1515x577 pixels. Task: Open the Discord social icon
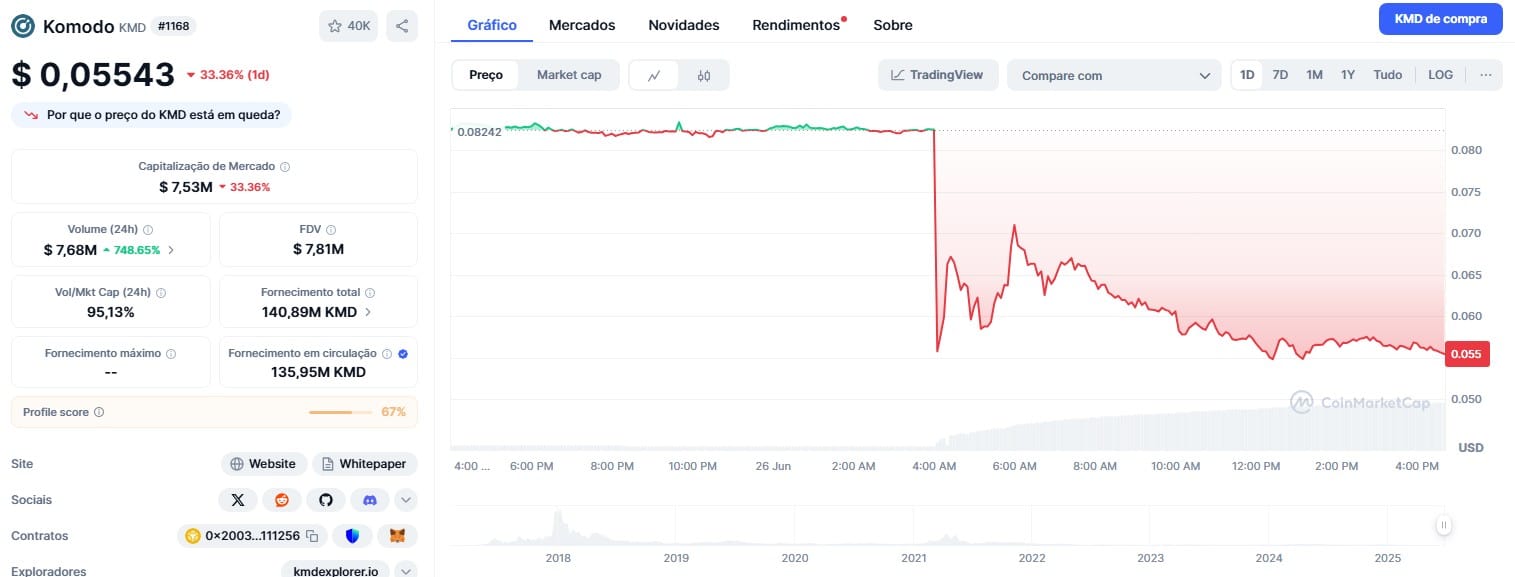pyautogui.click(x=369, y=500)
